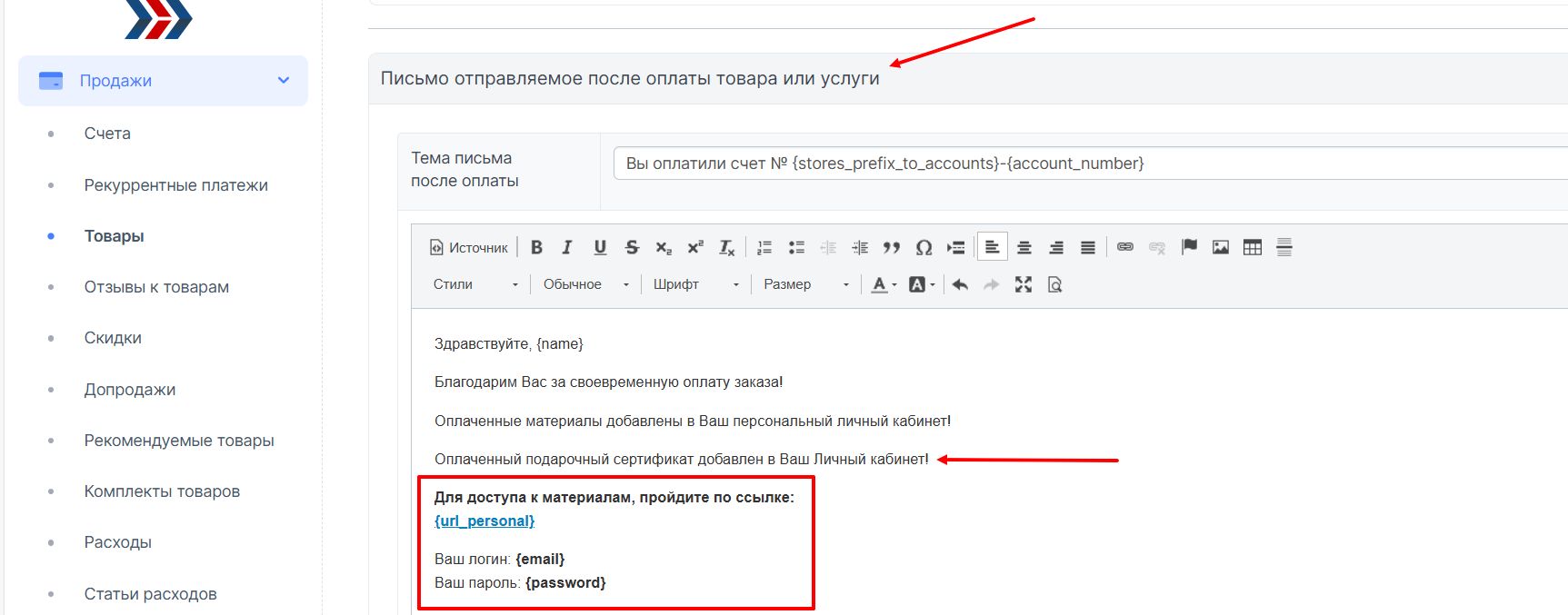
Task: Center align the text
Action: (1024, 247)
